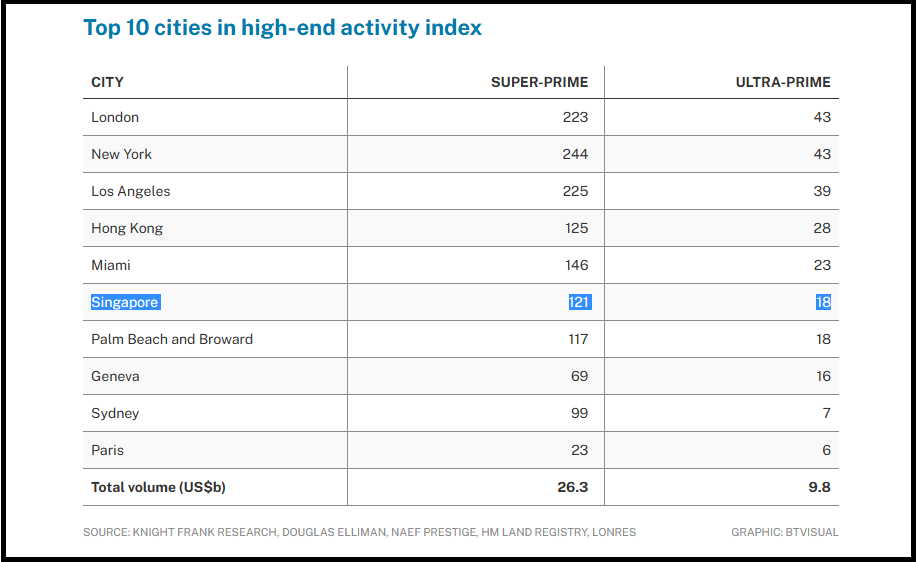Viewport: 916px width, 562px height.
Task: Click the ULTRA-PRIME column header
Action: [783, 82]
